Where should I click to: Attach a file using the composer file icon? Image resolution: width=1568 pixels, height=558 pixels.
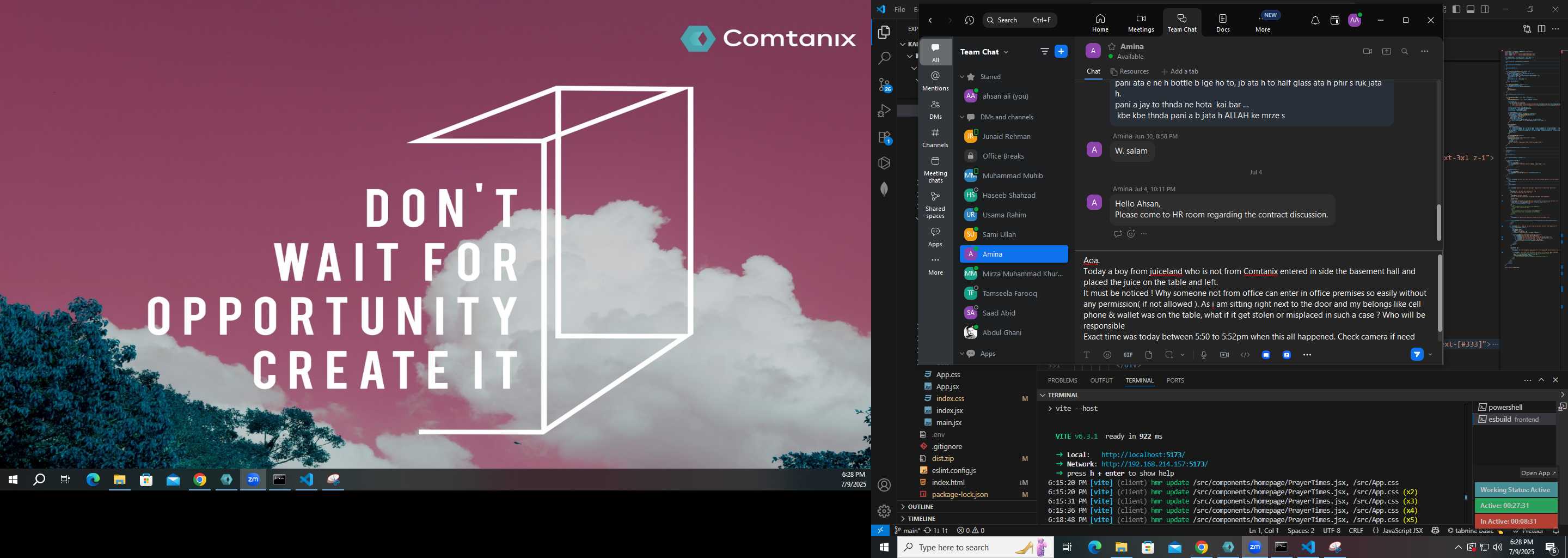click(1149, 355)
